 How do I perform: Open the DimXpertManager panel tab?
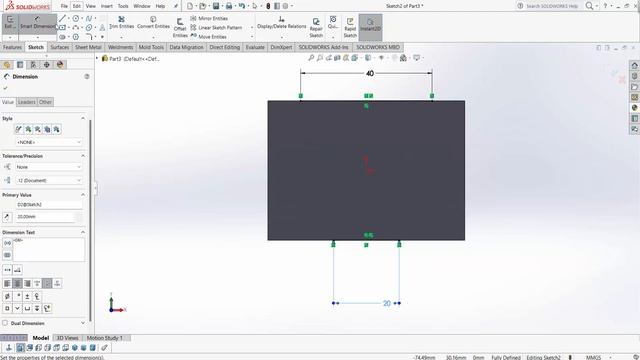tap(47, 64)
